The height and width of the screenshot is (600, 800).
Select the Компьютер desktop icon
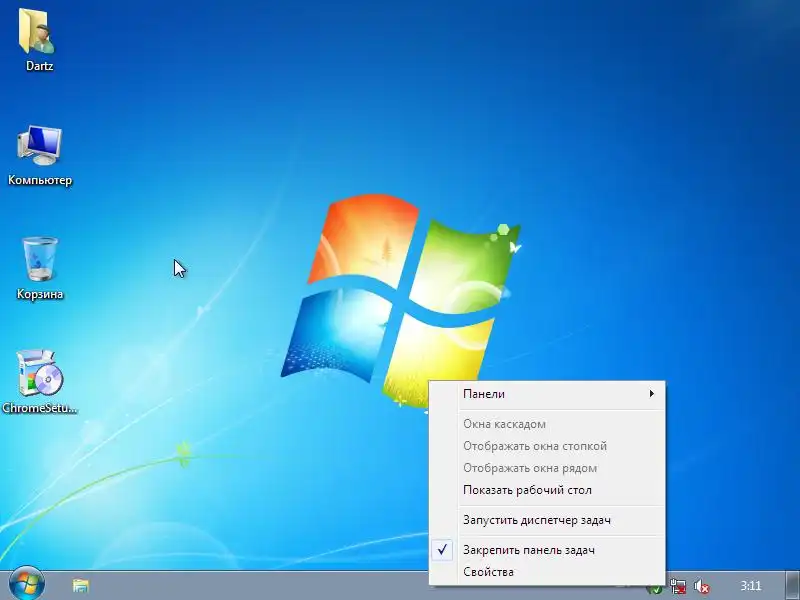coord(40,155)
